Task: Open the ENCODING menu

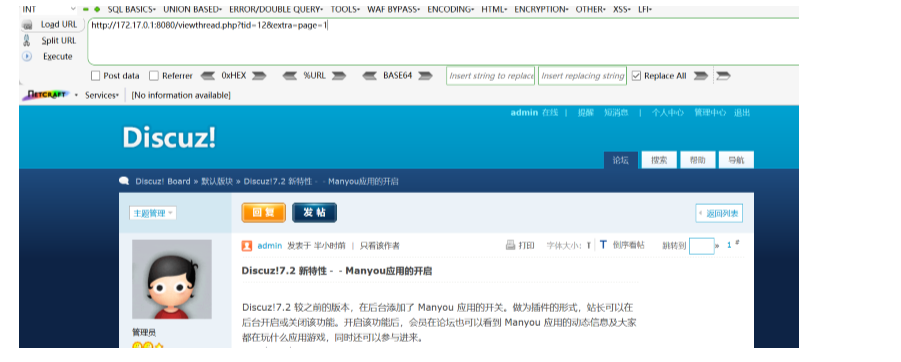Action: pyautogui.click(x=450, y=9)
